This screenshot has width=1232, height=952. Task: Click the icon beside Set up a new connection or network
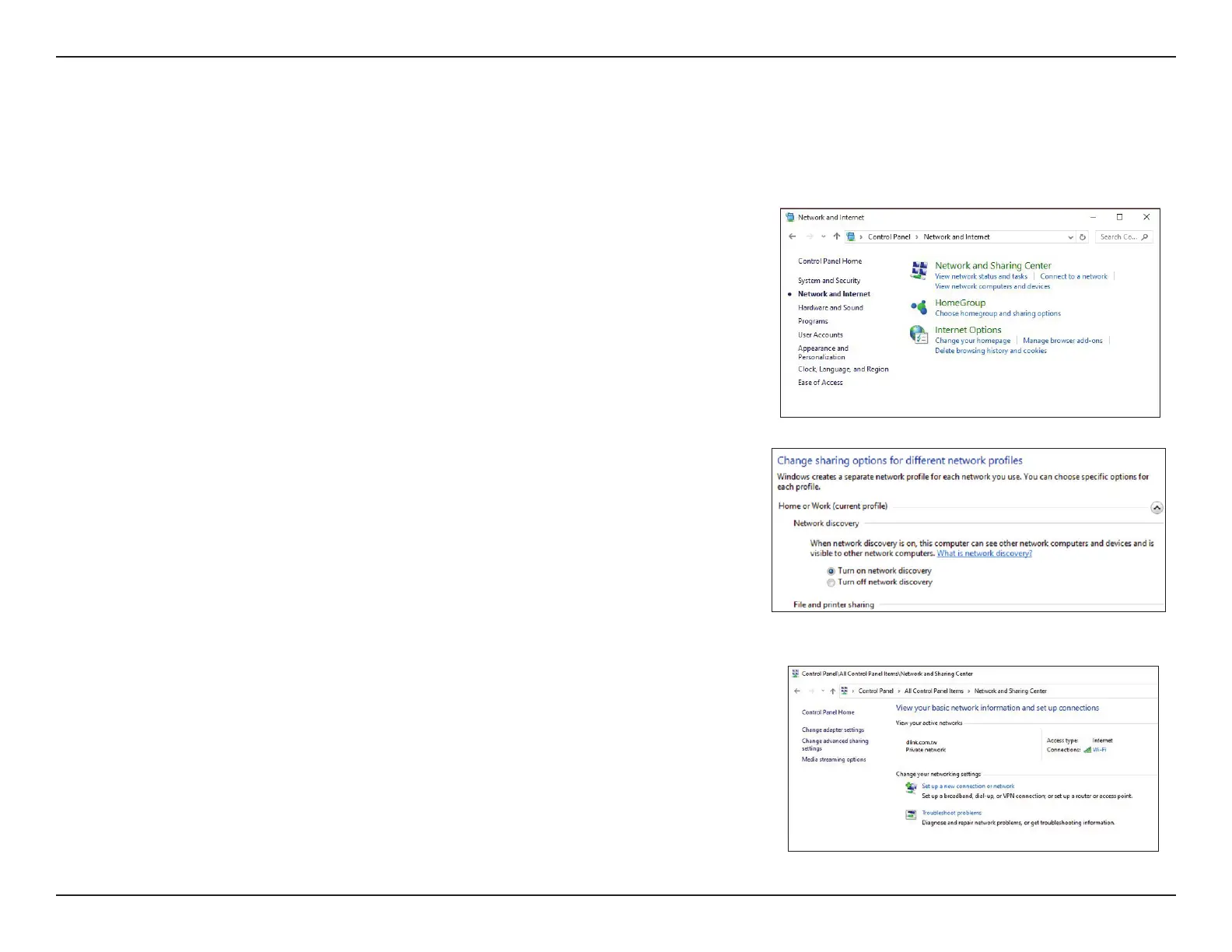(912, 788)
